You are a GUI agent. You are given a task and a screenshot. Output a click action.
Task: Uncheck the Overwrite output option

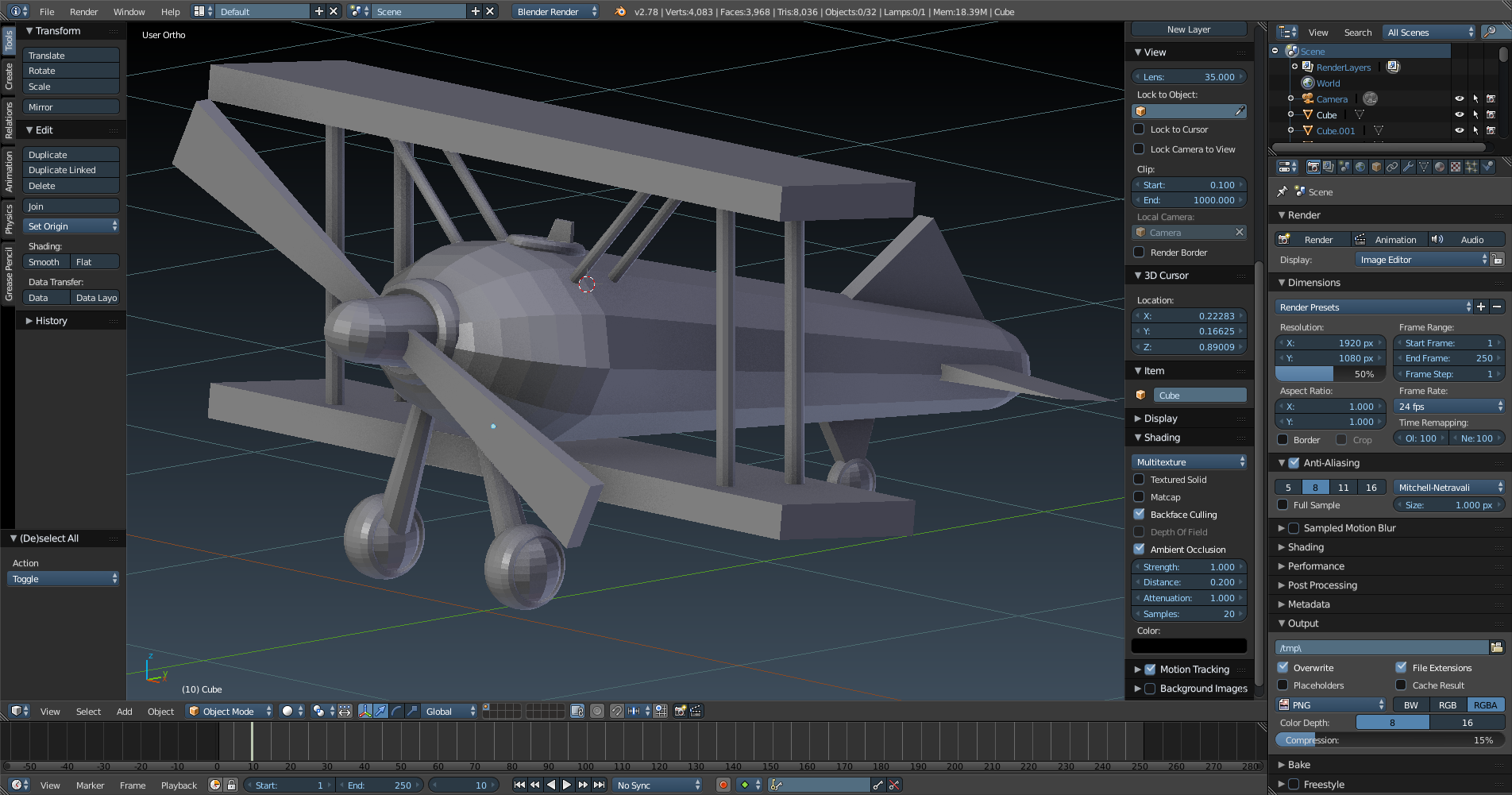1282,667
